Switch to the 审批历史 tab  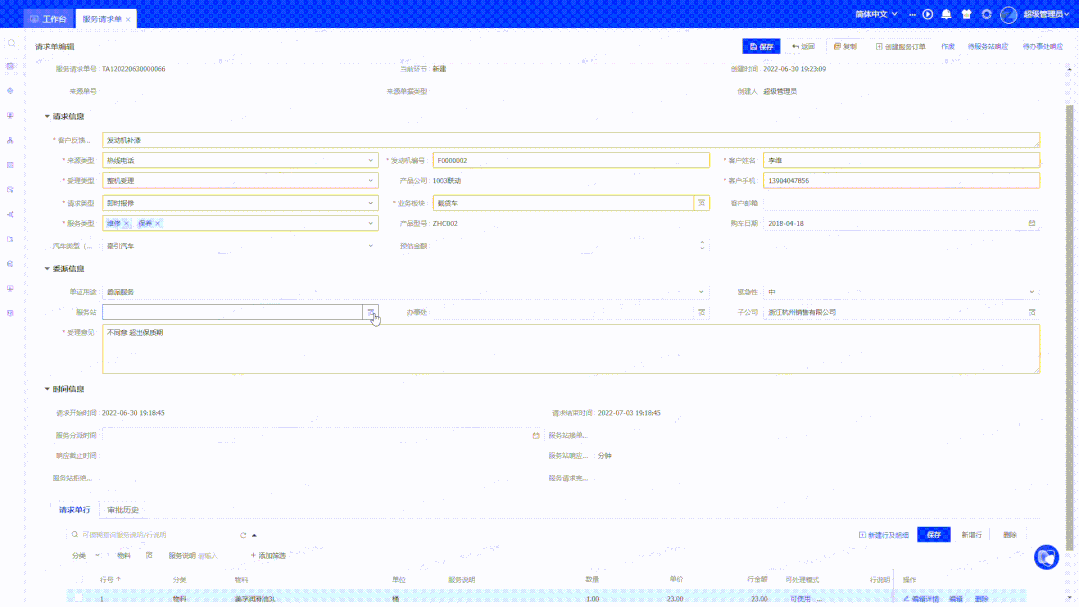[123, 510]
